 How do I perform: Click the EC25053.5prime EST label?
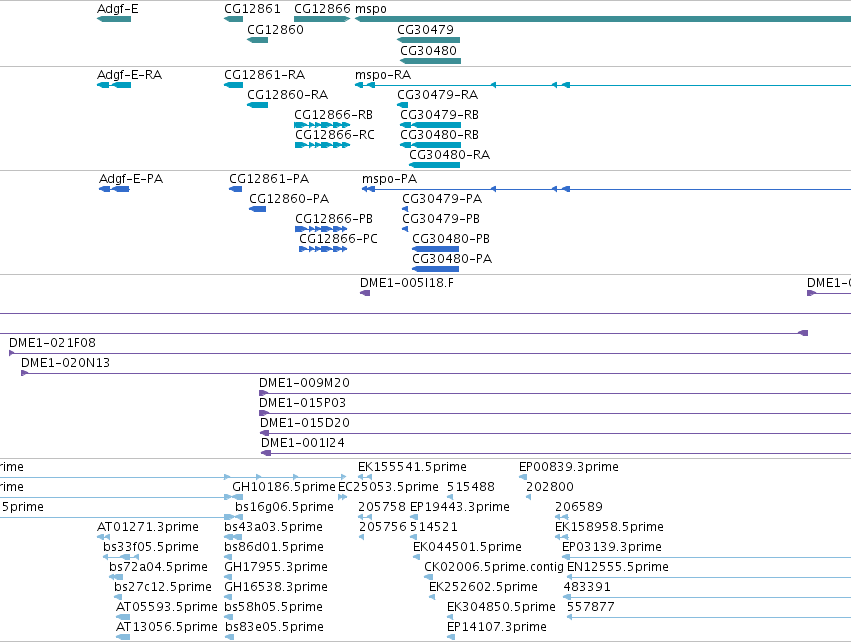tap(388, 487)
